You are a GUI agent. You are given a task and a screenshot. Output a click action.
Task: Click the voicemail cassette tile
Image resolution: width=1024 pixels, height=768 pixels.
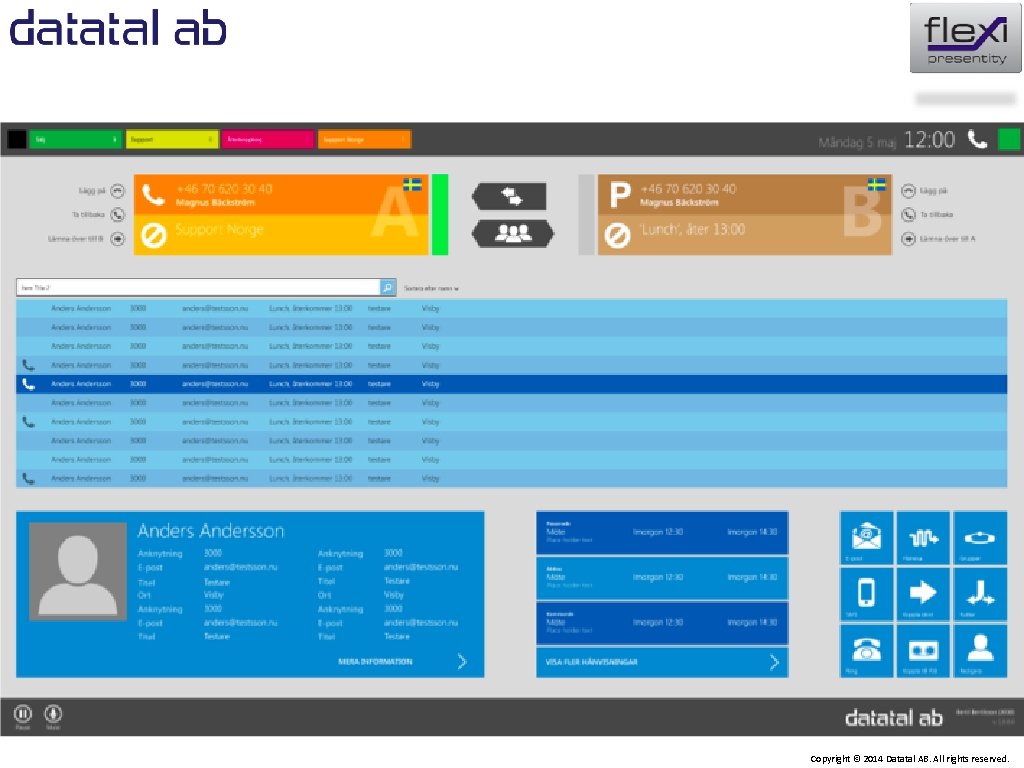click(x=923, y=650)
